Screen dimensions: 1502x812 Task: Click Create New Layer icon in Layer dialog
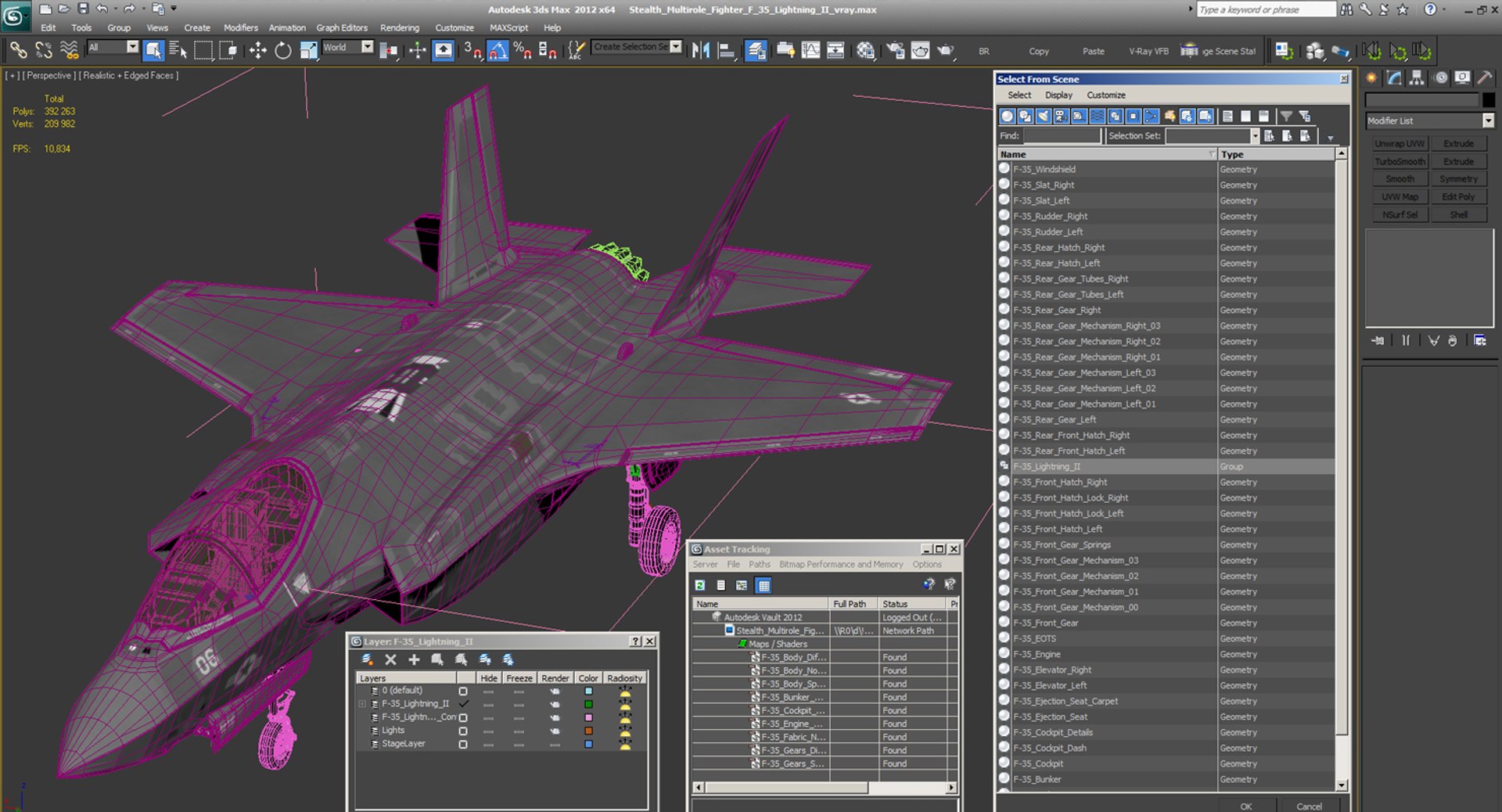(368, 659)
